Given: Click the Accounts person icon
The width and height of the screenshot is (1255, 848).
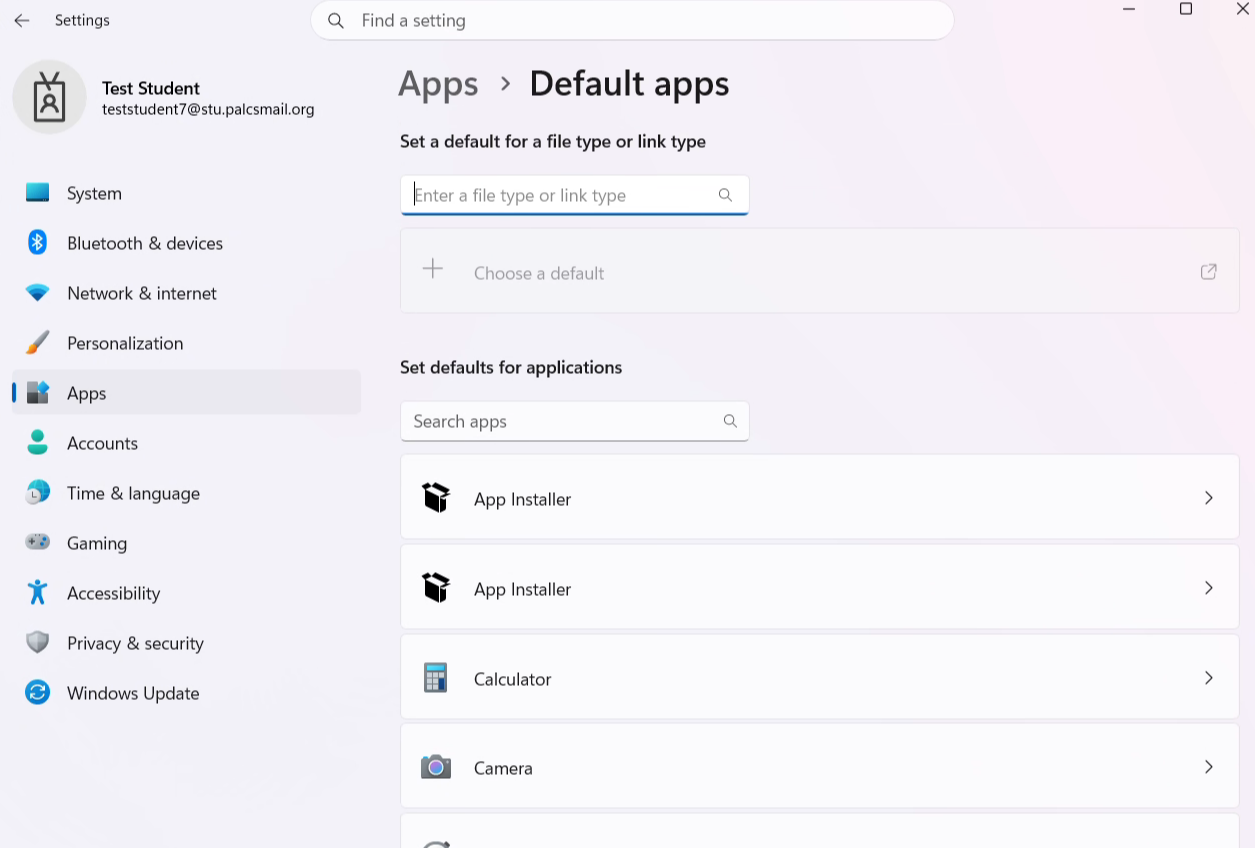Looking at the screenshot, I should pos(38,443).
